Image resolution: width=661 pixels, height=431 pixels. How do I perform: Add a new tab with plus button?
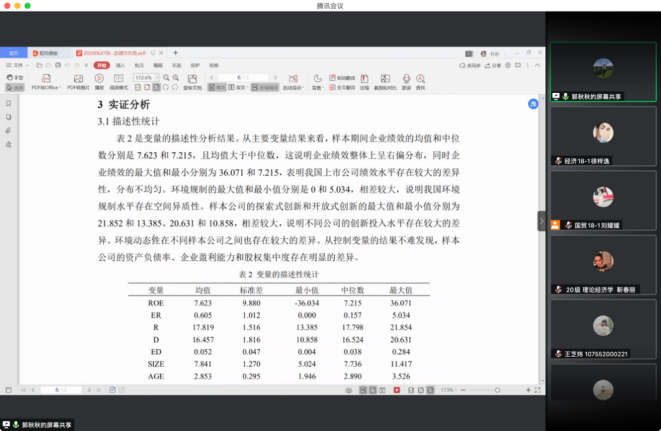tap(175, 53)
